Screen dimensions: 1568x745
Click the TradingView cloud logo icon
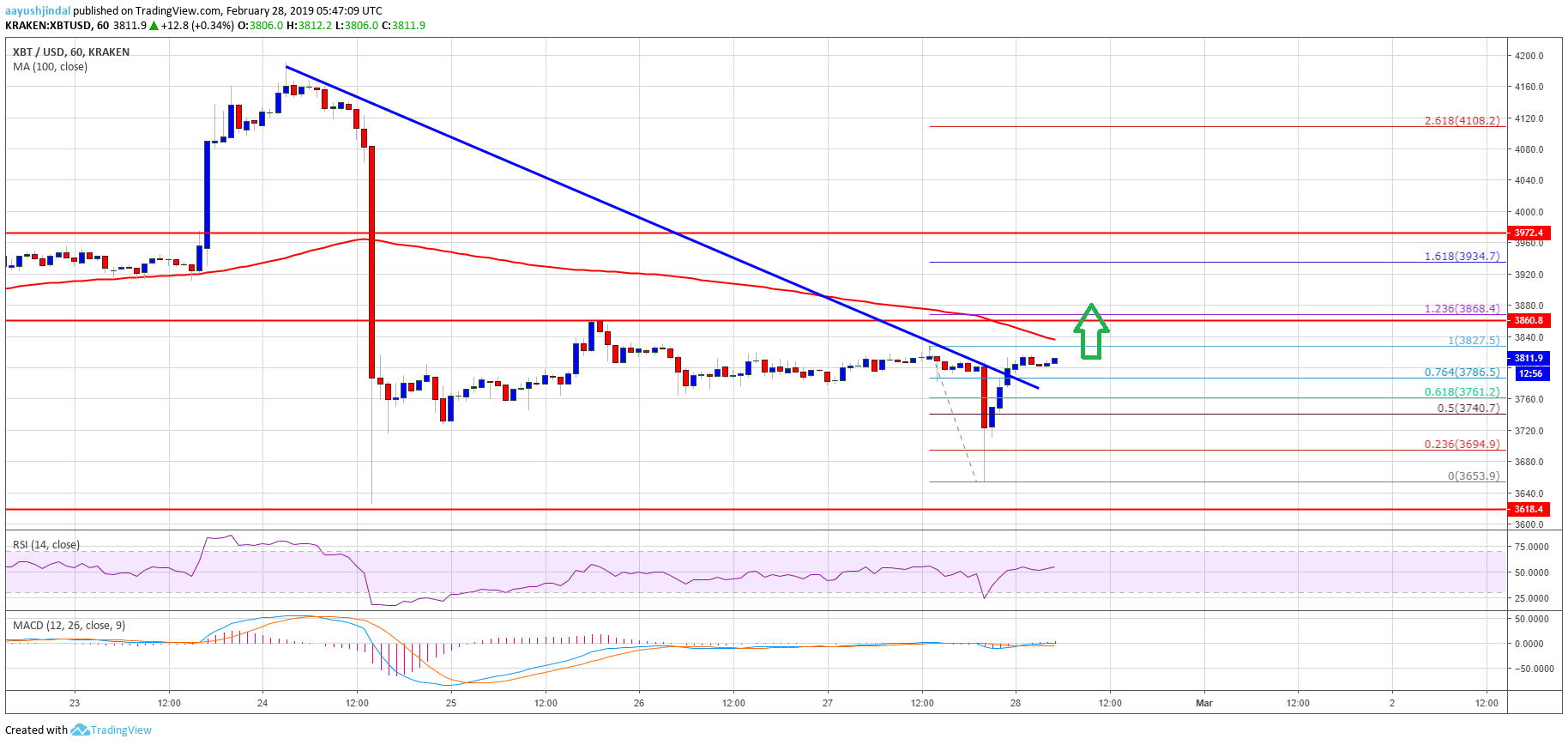(80, 730)
